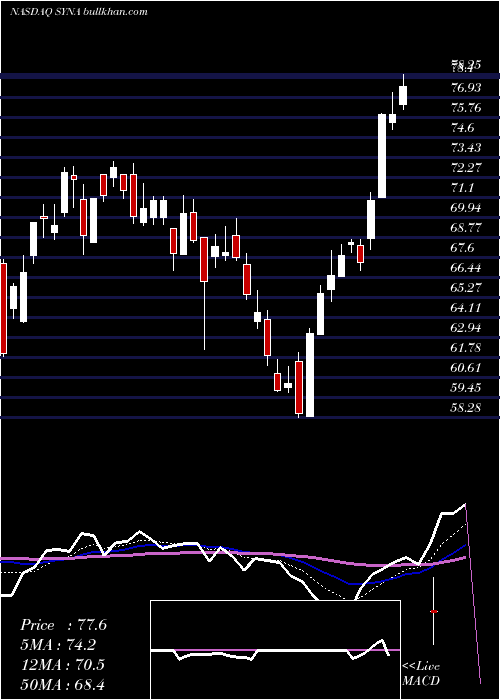Click the 71.1 price axis label
The image size is (500, 700).
pos(462,188)
